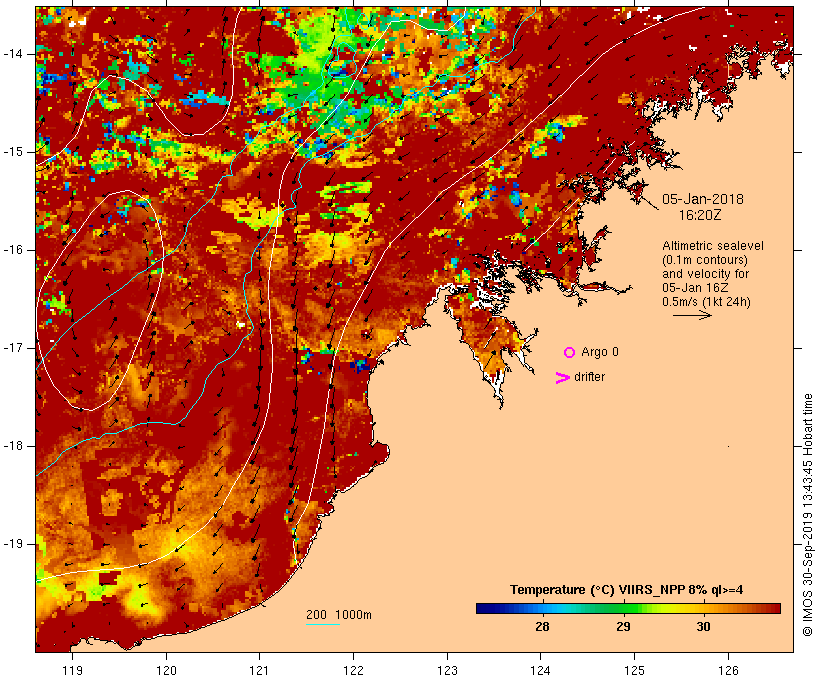Click the "05-Jan-2018" date label
Viewport: 820px width, 680px height.
point(703,199)
